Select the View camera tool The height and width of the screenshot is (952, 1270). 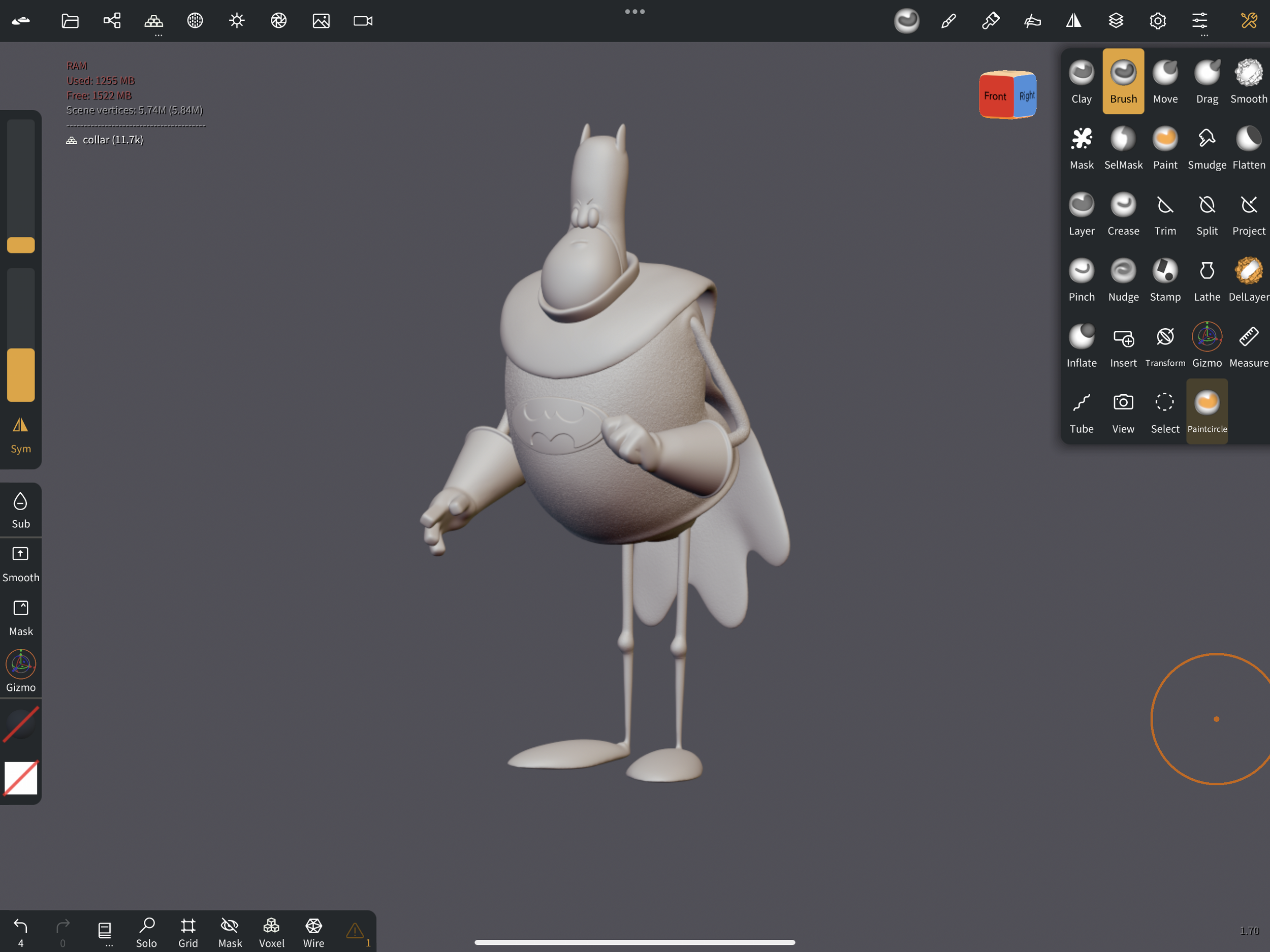point(1123,411)
